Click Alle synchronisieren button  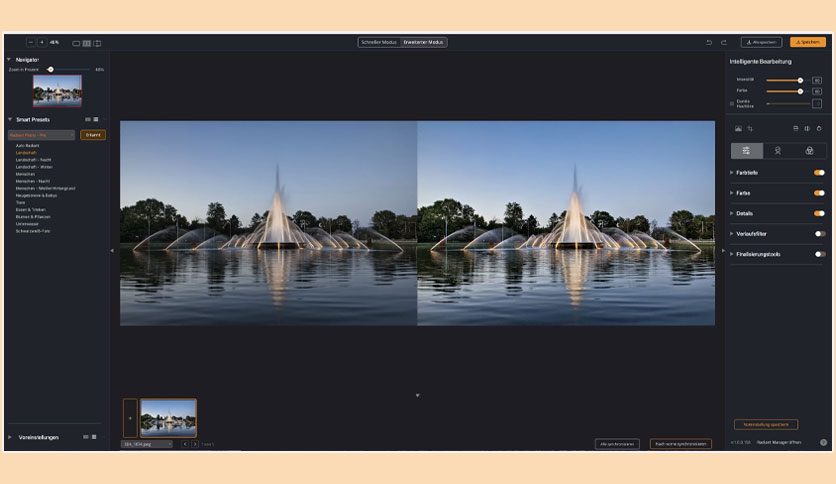tap(617, 444)
